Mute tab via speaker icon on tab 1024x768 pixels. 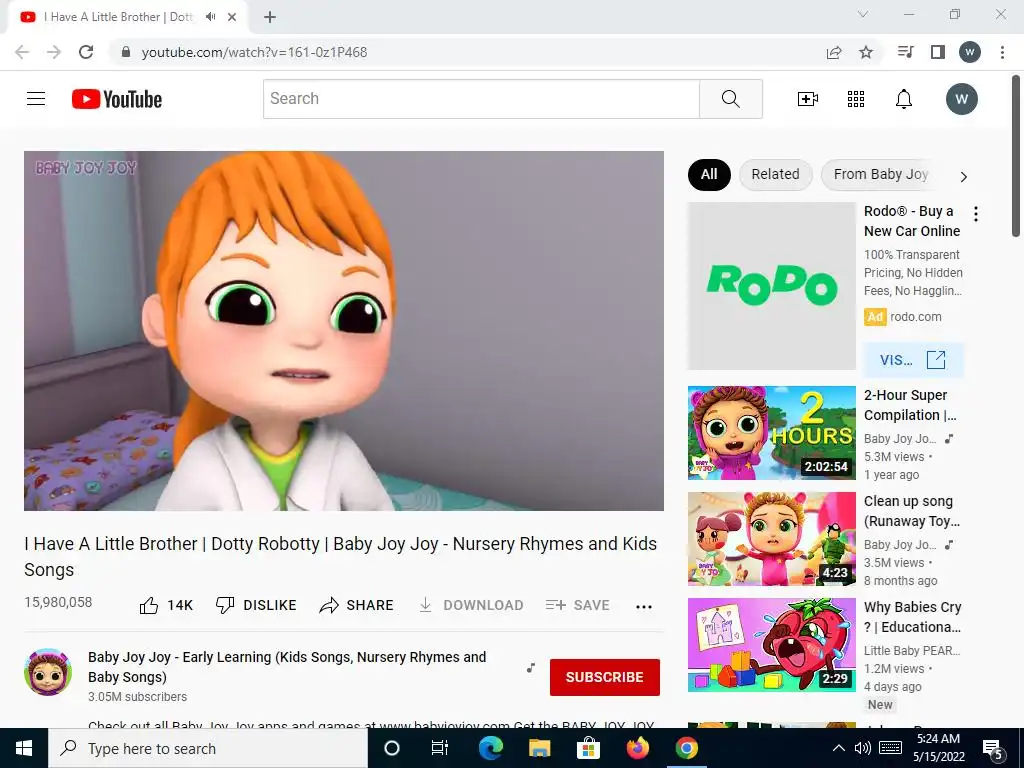pyautogui.click(x=210, y=17)
